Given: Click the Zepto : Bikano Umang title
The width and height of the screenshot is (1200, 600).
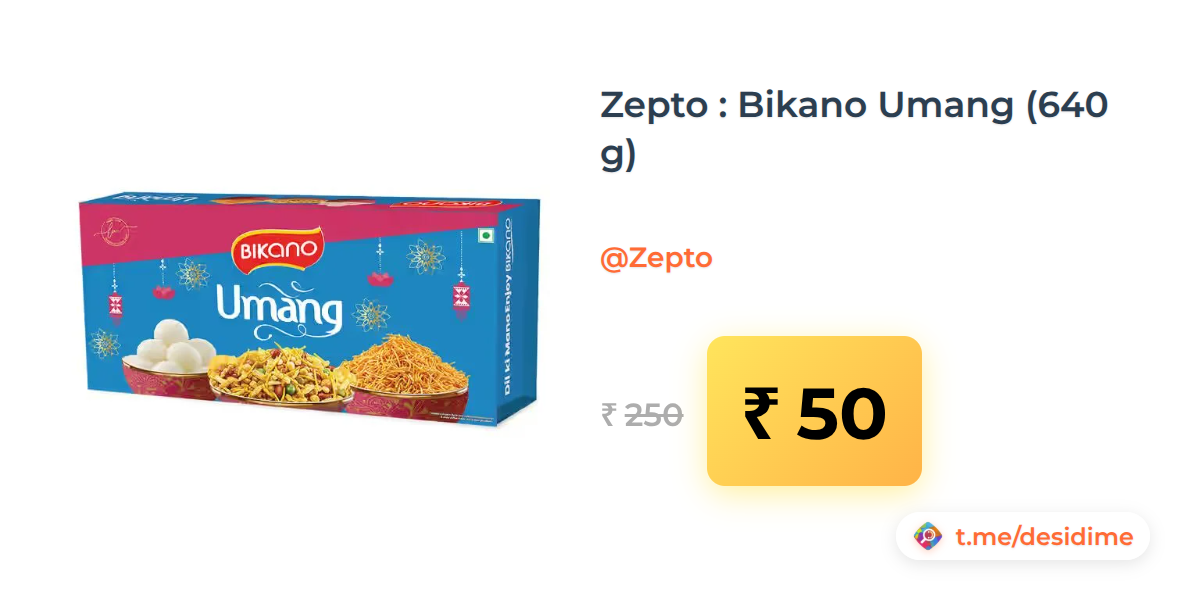Looking at the screenshot, I should click(854, 130).
